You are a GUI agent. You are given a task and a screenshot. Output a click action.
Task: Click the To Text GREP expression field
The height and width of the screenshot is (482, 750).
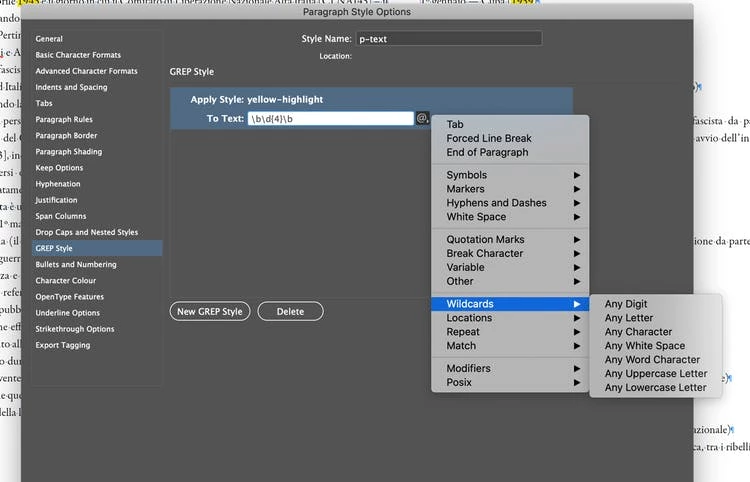click(x=331, y=119)
